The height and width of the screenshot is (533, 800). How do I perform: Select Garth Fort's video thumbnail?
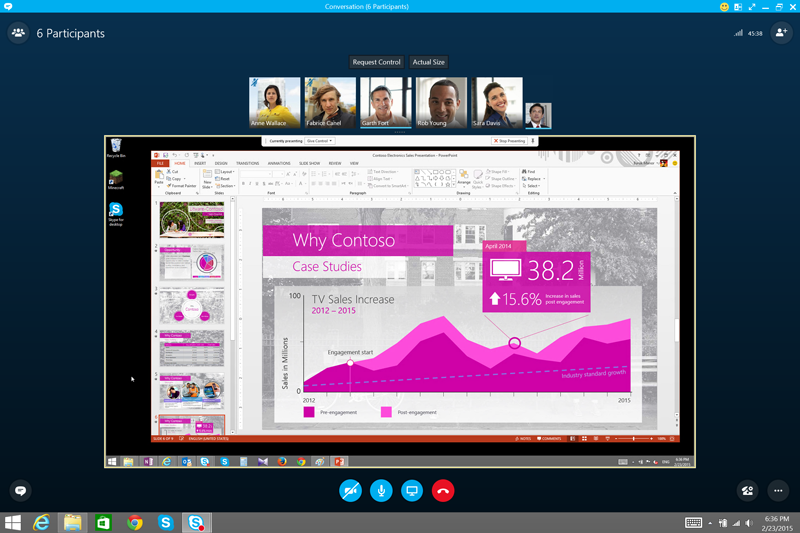coord(386,102)
